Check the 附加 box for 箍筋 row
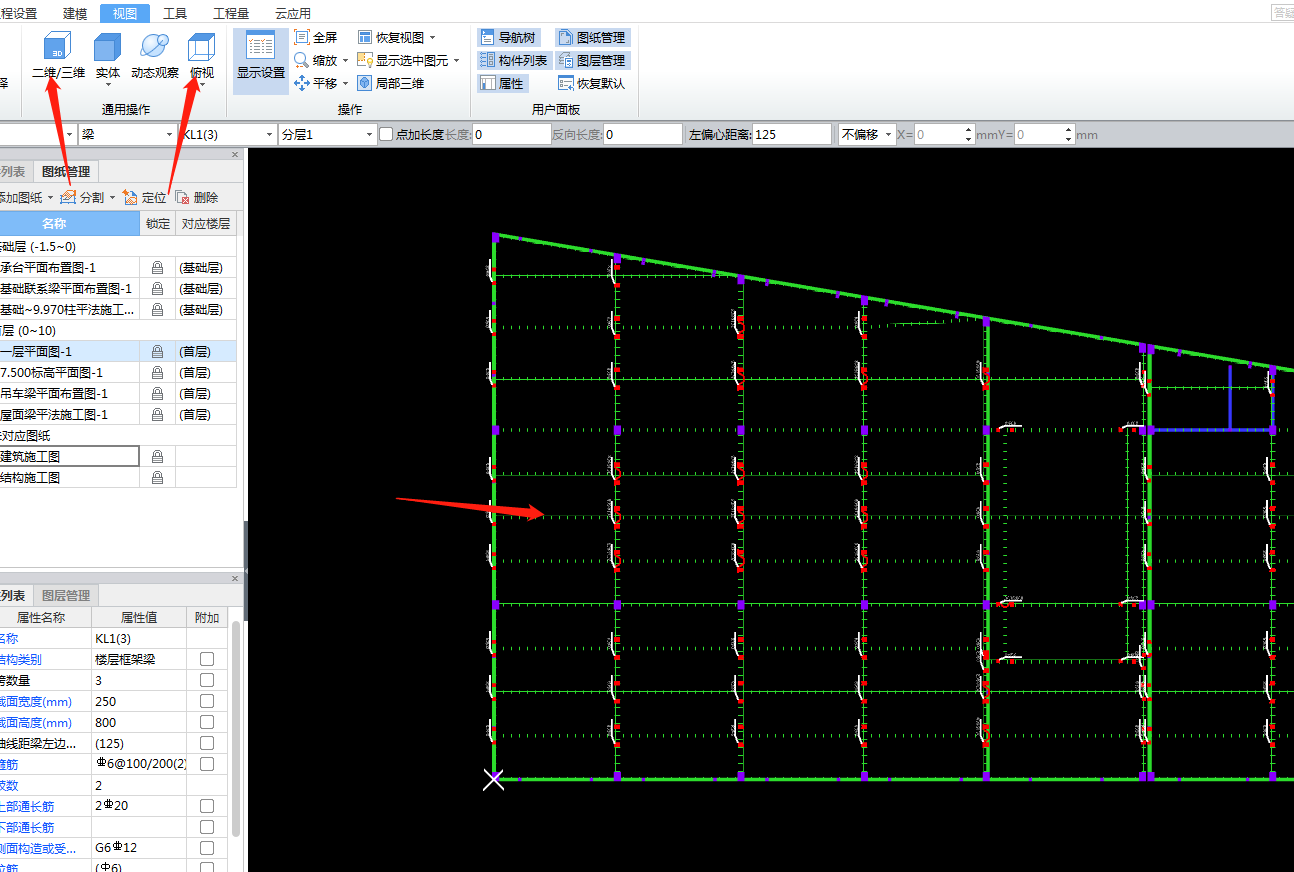This screenshot has height=872, width=1294. 207,764
